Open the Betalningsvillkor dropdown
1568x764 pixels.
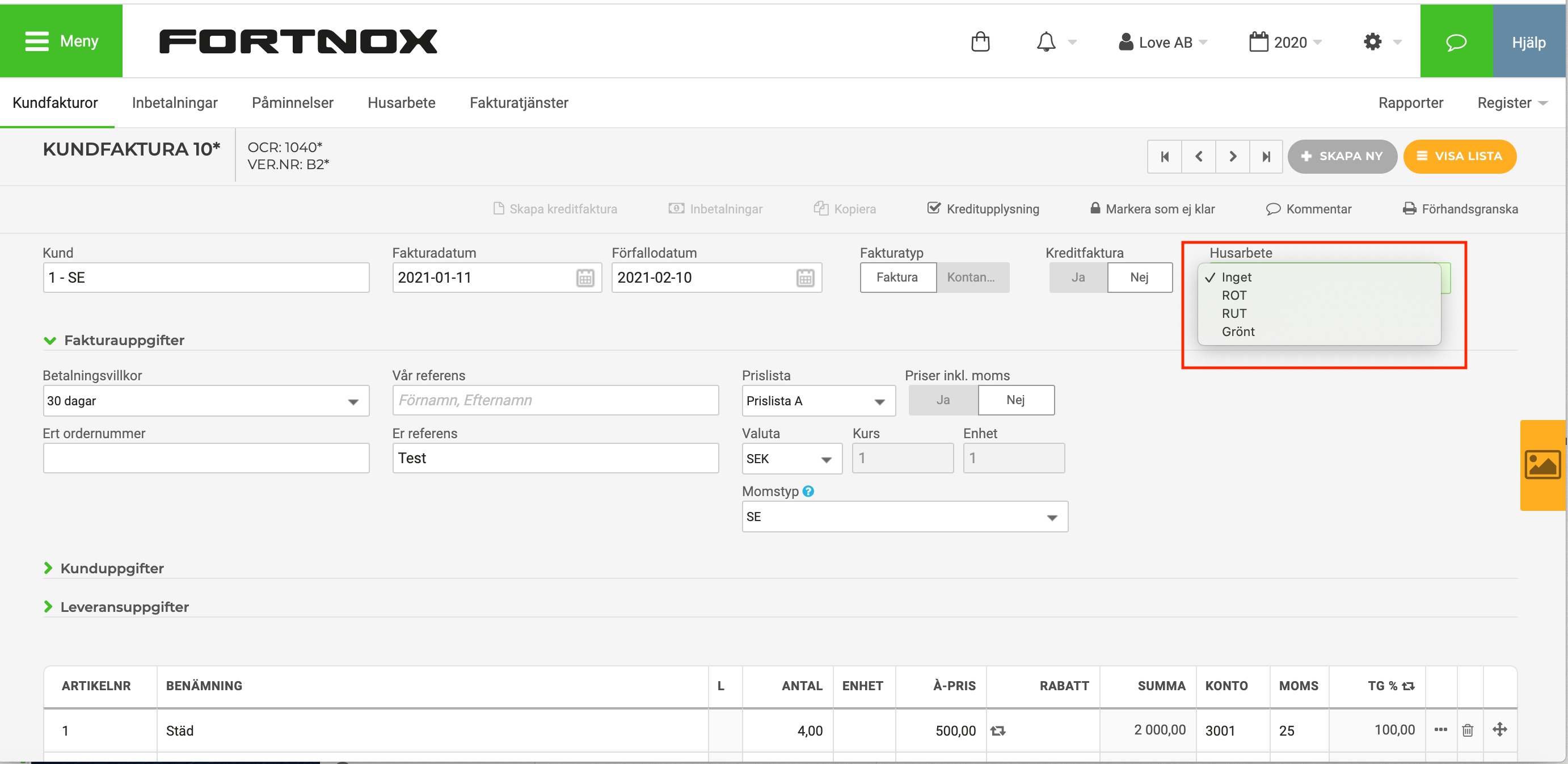point(206,401)
